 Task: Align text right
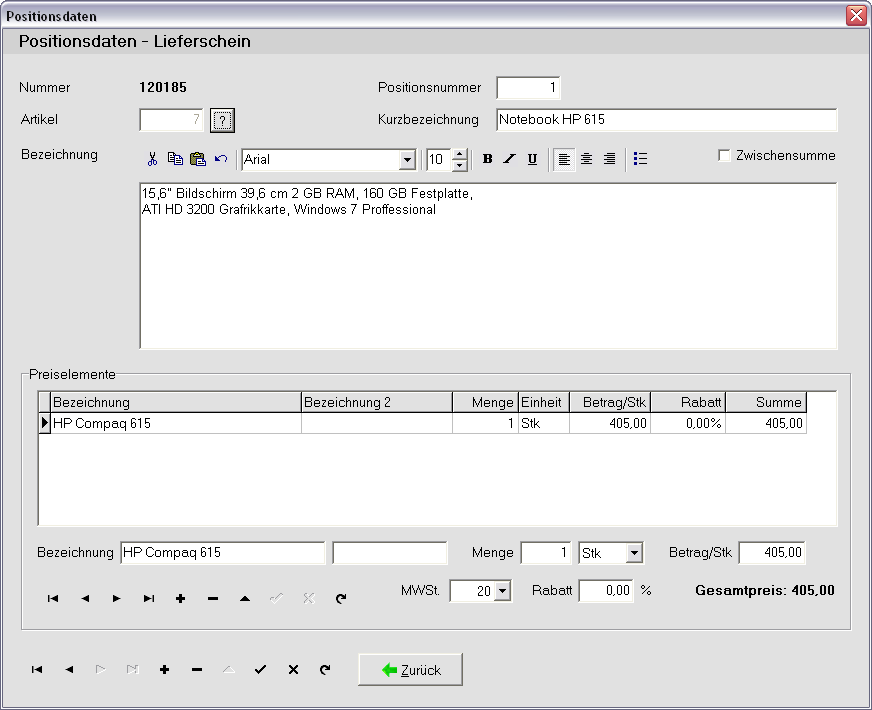tap(610, 159)
